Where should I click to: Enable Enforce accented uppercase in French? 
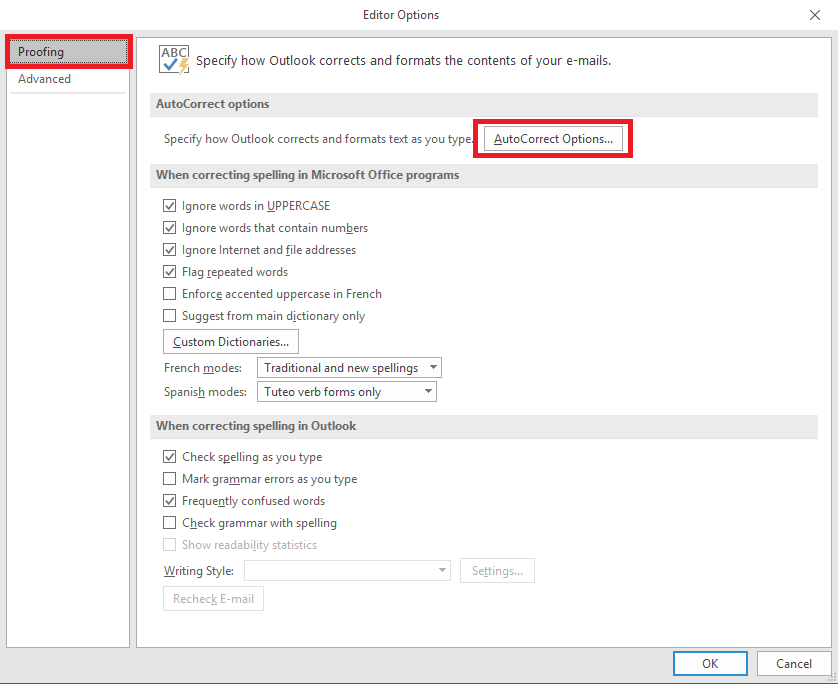click(x=170, y=293)
